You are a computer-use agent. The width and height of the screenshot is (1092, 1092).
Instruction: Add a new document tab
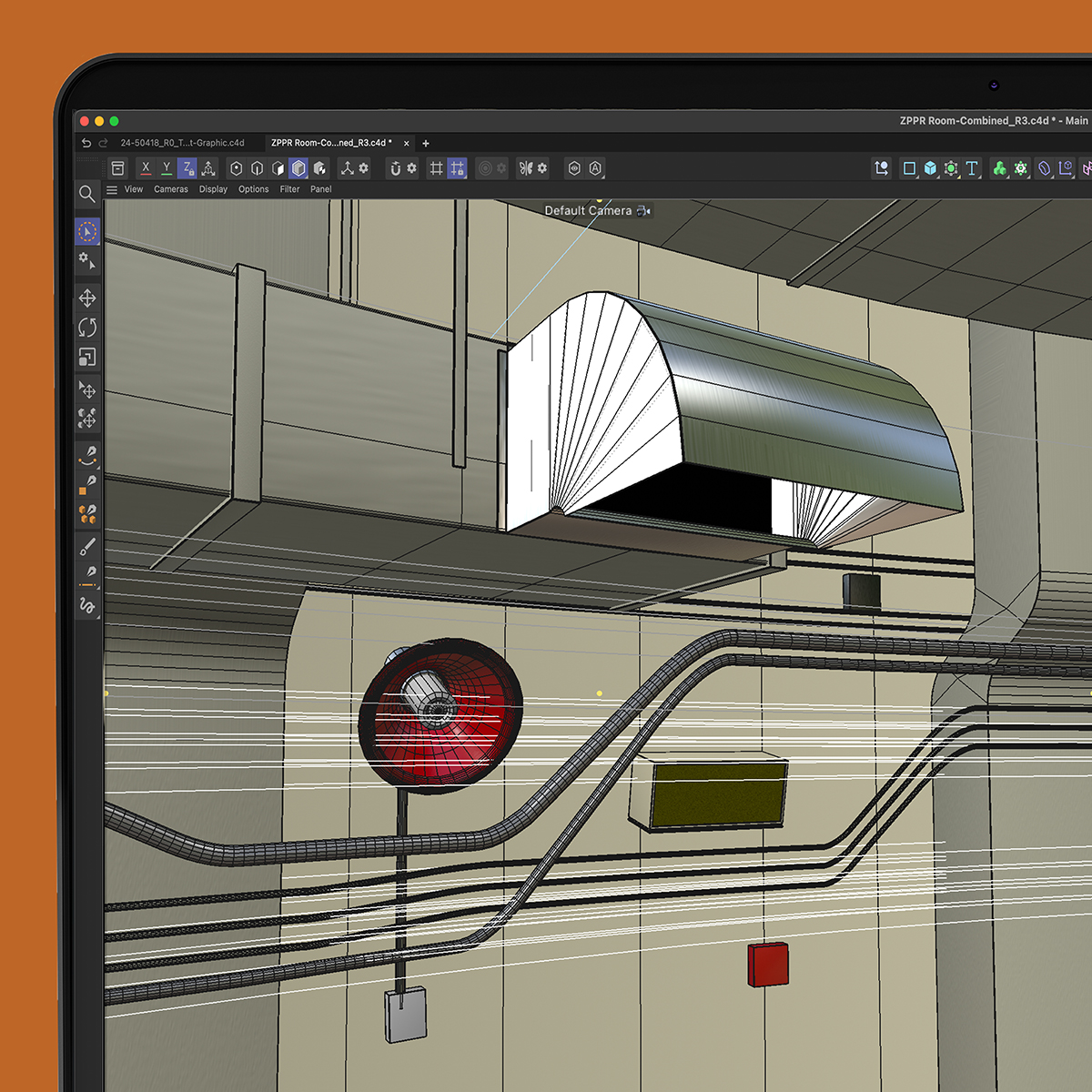tap(426, 144)
